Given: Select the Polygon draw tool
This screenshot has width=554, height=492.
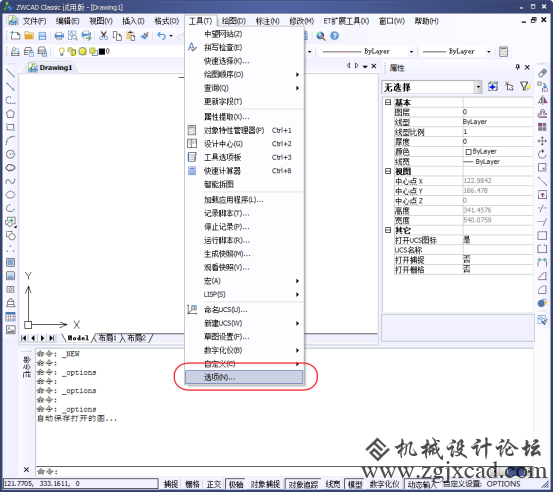Looking at the screenshot, I should tap(11, 114).
